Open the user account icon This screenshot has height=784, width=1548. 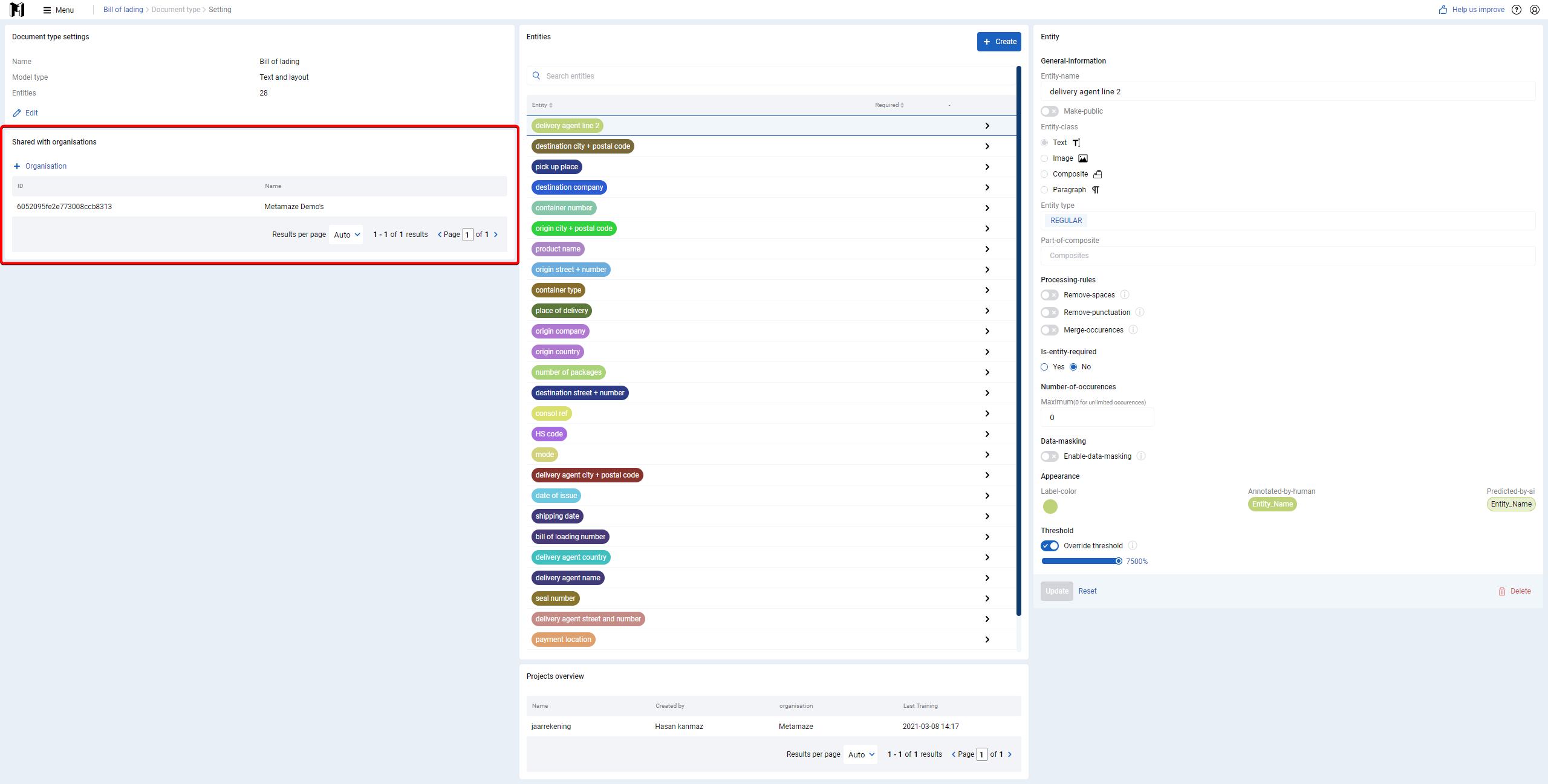coord(1535,10)
